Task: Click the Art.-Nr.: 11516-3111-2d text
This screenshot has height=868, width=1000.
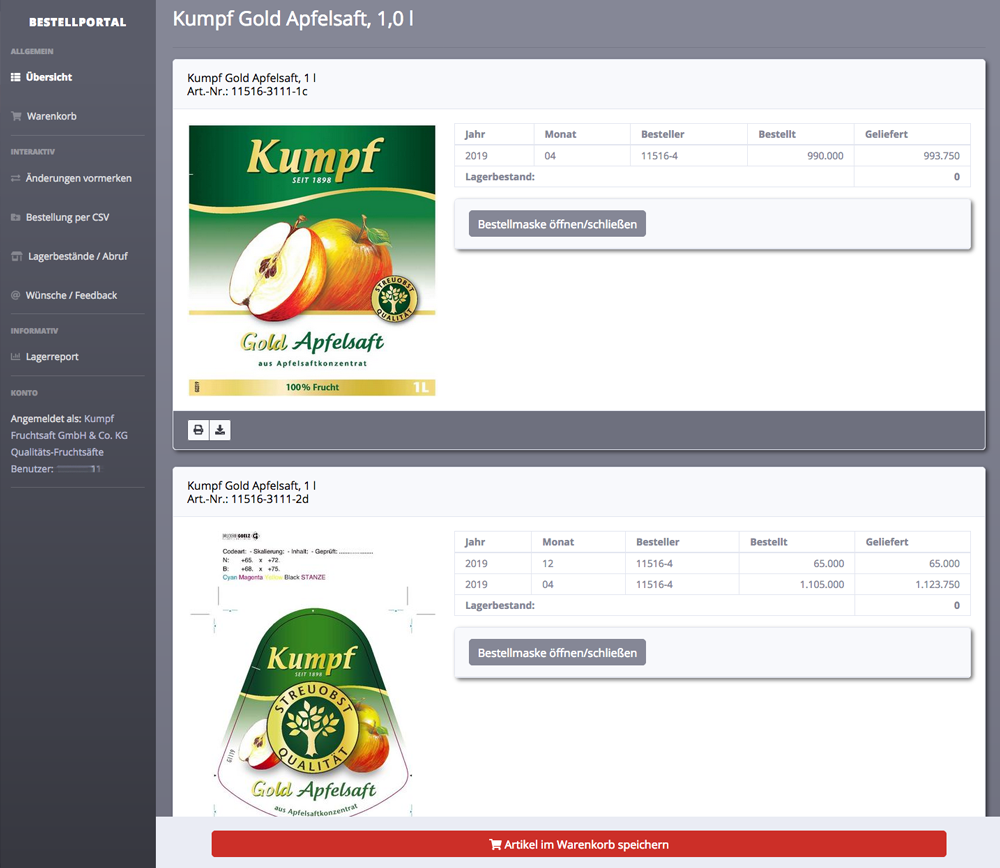Action: click(x=248, y=499)
